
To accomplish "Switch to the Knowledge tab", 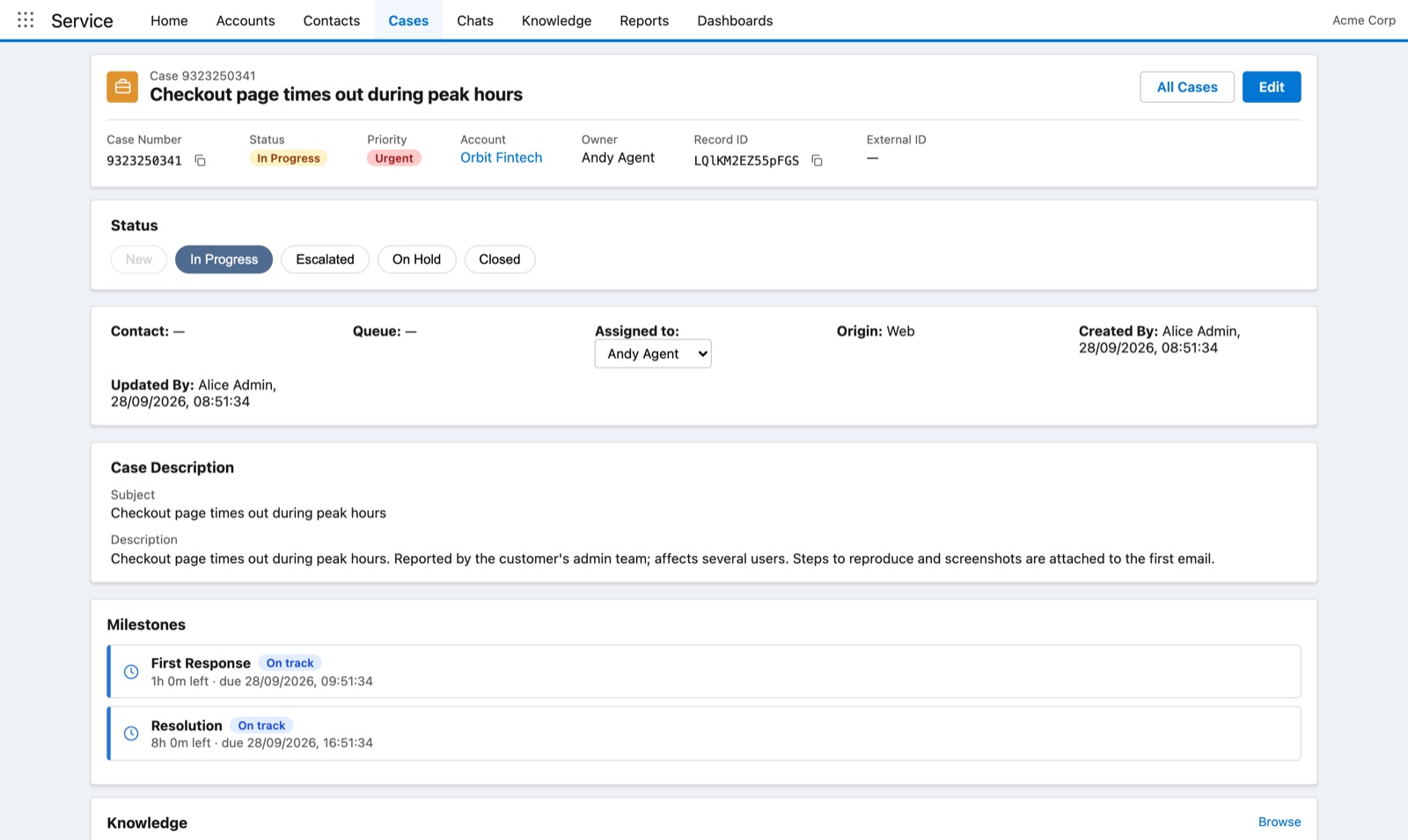I will coord(556,20).
